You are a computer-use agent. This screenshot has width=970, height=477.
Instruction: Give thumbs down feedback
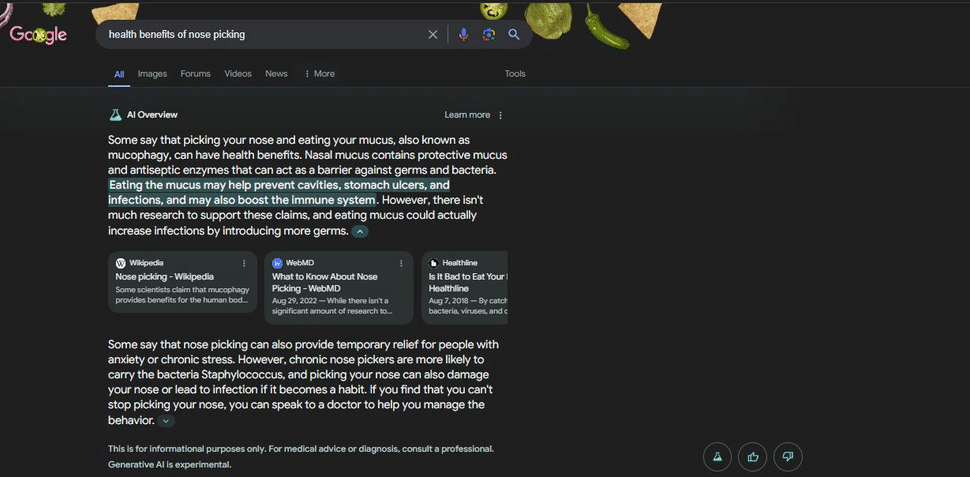pos(788,457)
